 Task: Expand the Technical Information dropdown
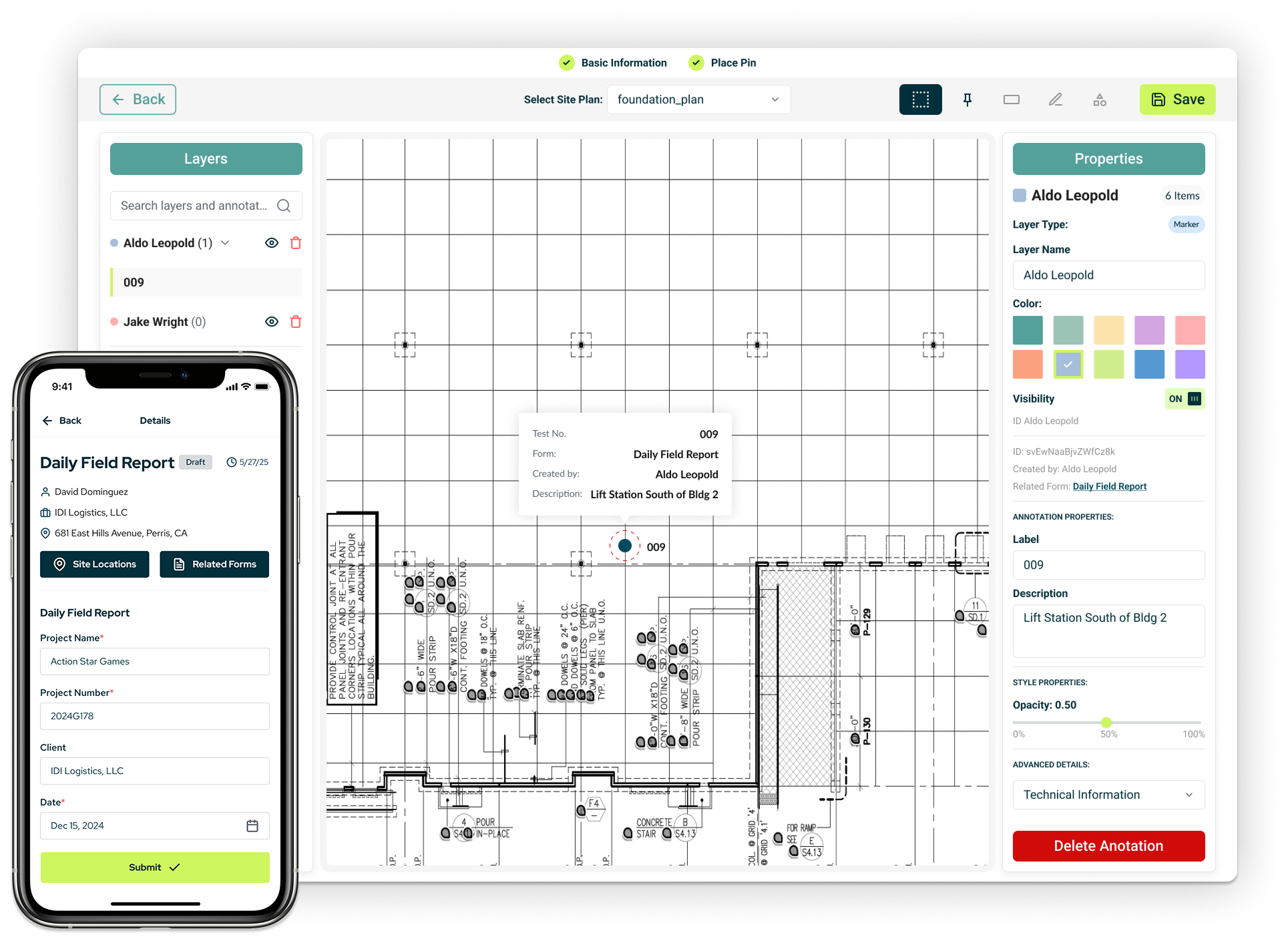point(1108,794)
